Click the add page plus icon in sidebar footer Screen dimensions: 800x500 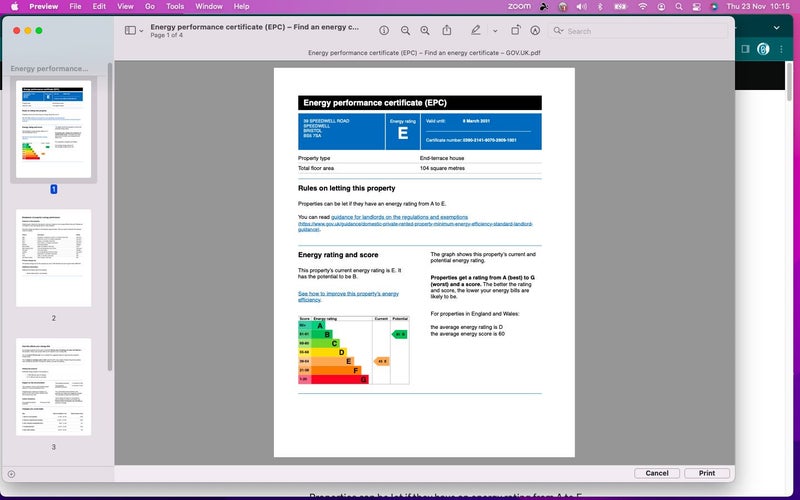11,473
